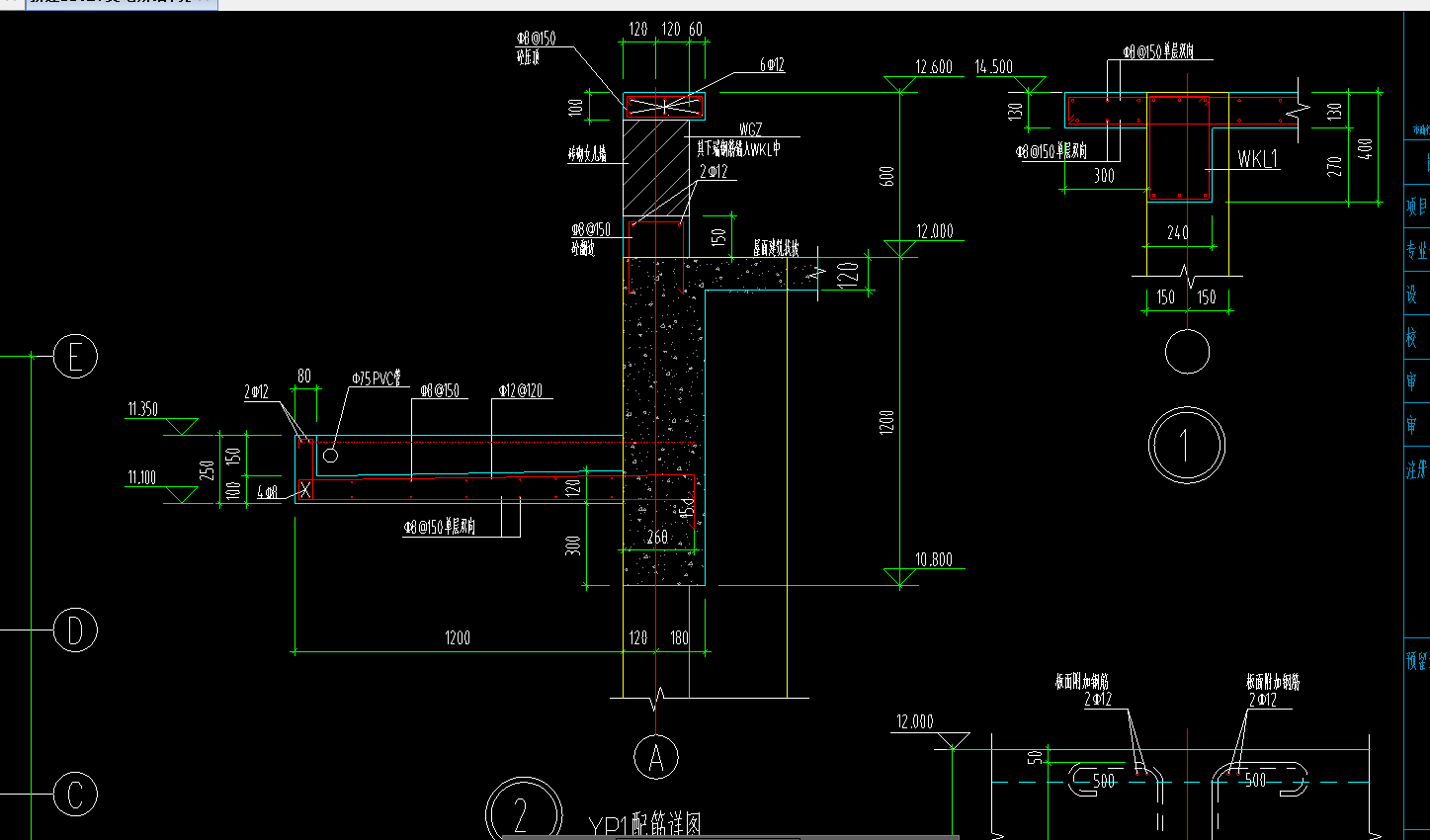This screenshot has height=840, width=1430.
Task: Click the 80 dimension text
Action: pos(304,376)
